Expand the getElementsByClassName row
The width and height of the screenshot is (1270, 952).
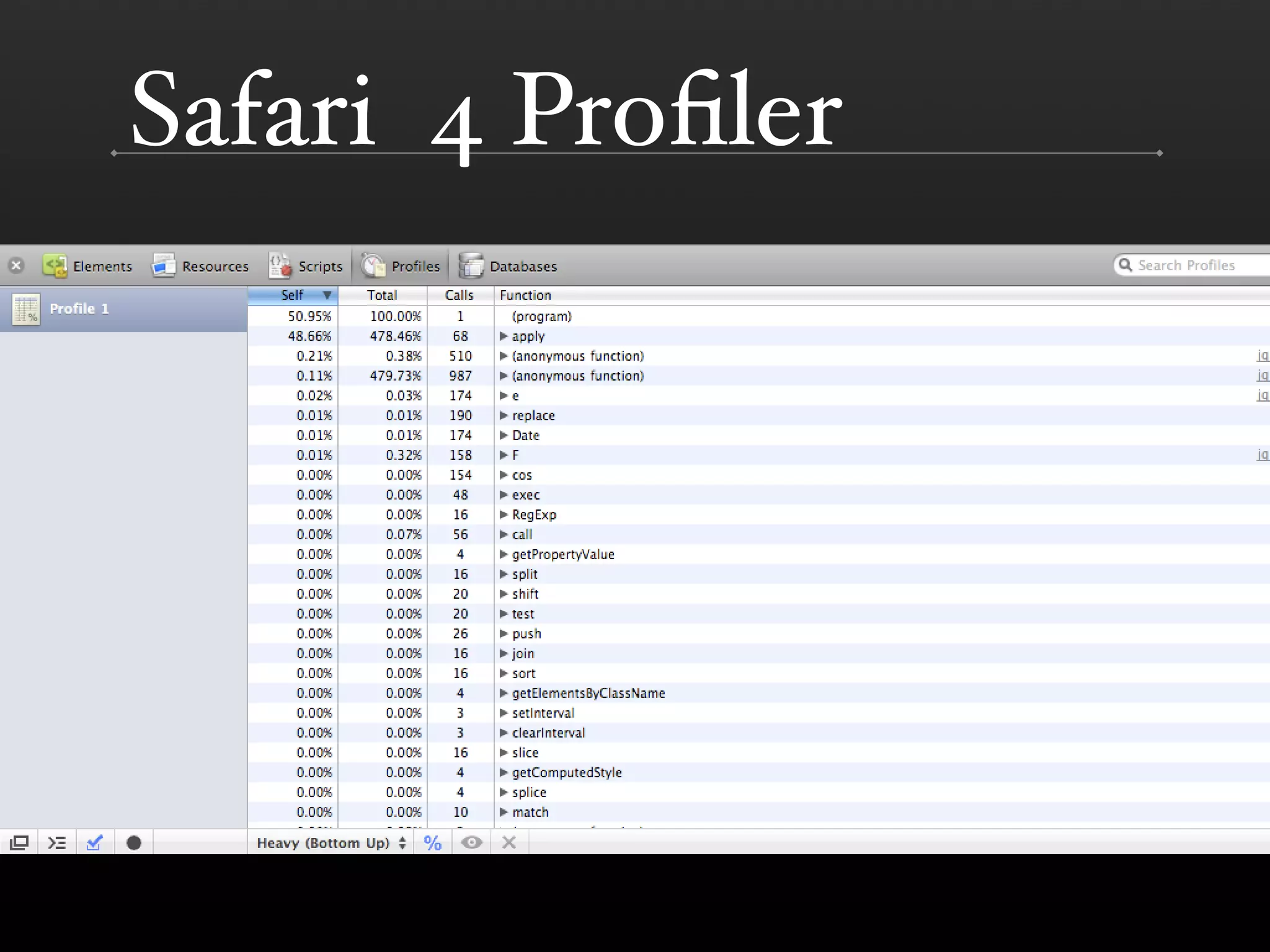(x=504, y=694)
